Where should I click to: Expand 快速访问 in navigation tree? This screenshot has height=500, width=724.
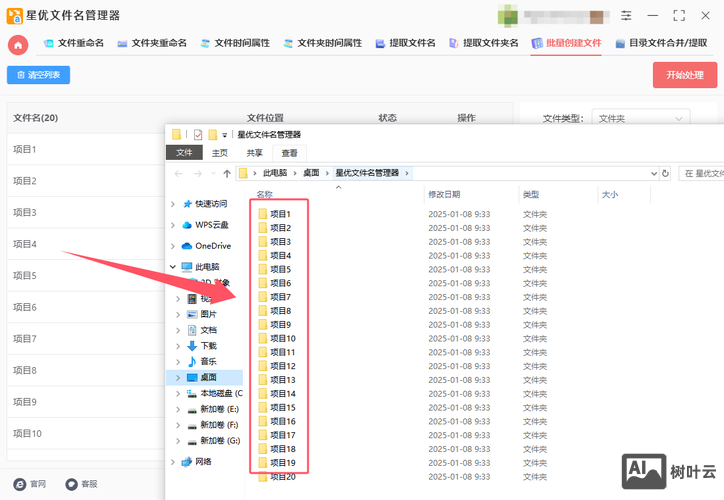[173, 204]
